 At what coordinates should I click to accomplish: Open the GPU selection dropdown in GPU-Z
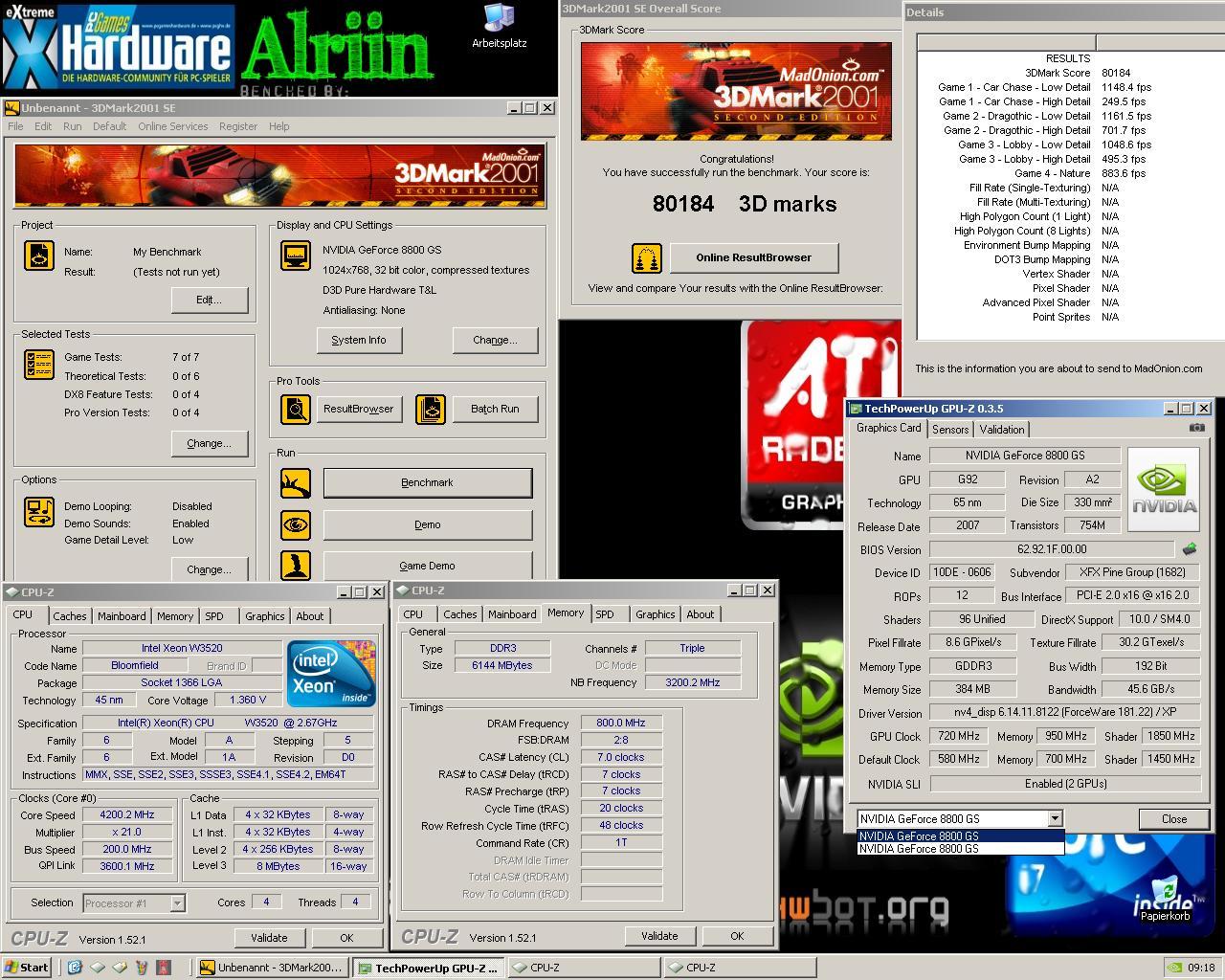point(1055,818)
